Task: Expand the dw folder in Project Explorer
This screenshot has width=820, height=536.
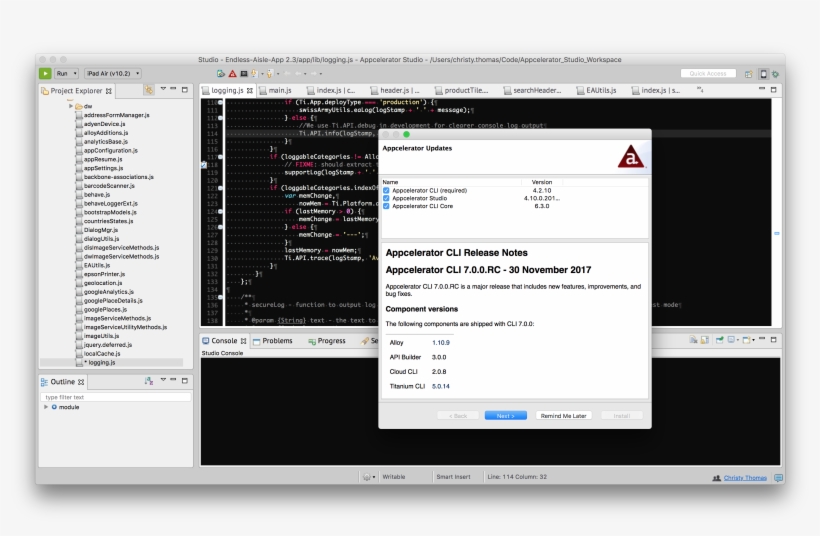Action: 72,106
